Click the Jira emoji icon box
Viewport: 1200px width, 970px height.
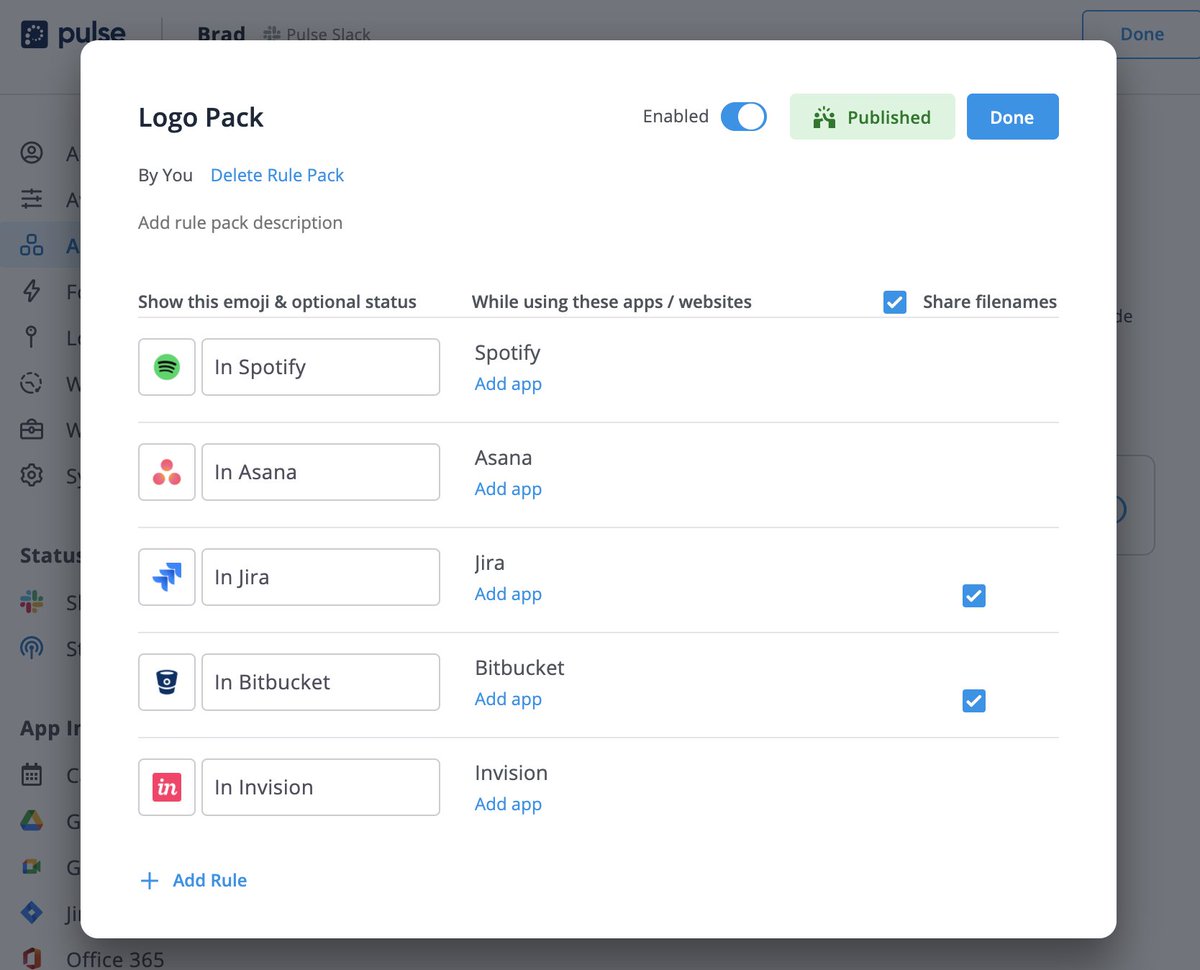(x=167, y=577)
